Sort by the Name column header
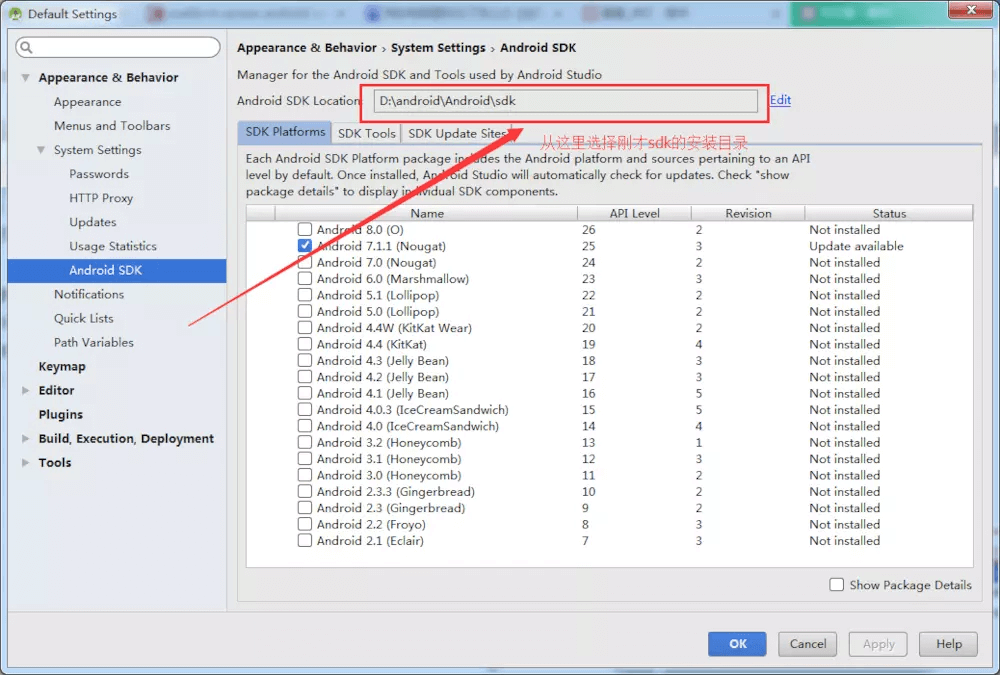 point(427,213)
